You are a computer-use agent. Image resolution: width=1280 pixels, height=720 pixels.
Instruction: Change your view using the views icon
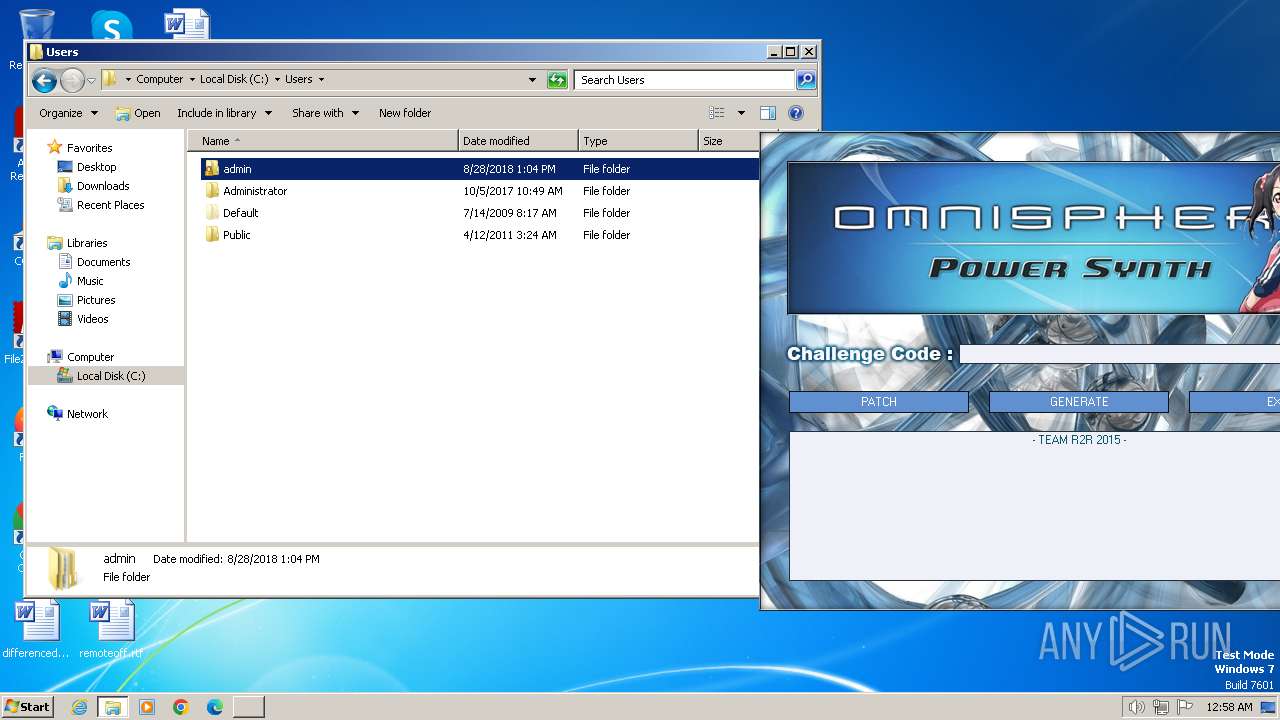pos(716,113)
